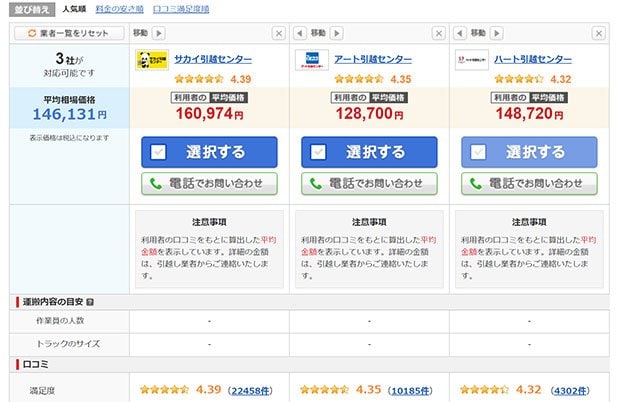Call Art via 電話でお問い合わせ button
Viewport: 620px width, 402px height.
click(x=369, y=183)
